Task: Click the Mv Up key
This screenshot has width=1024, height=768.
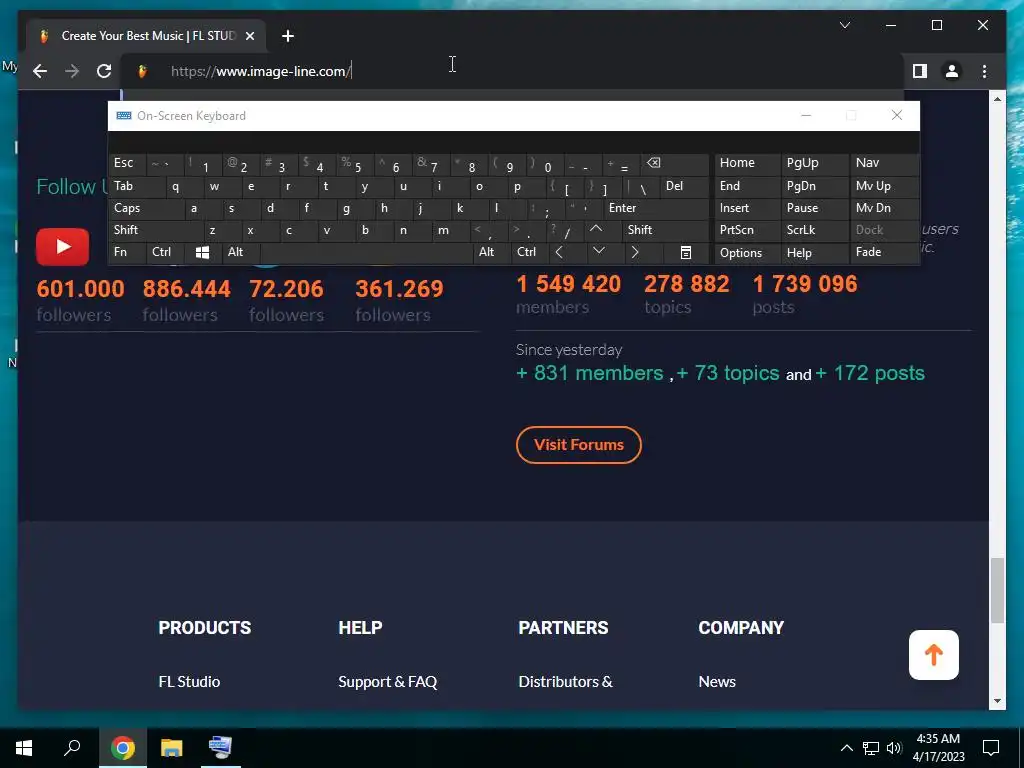Action: (884, 187)
